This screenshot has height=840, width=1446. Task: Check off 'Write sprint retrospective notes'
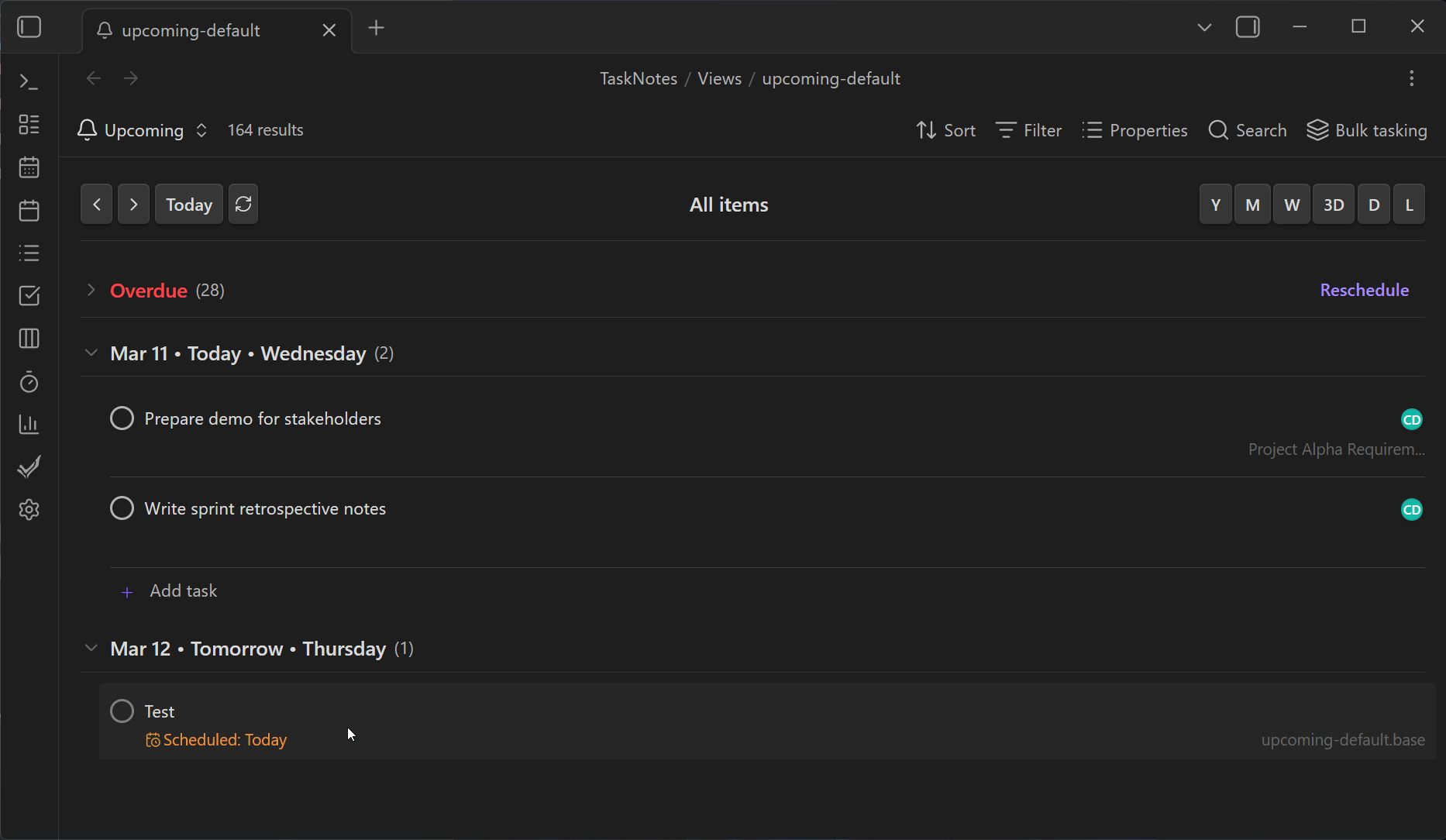[122, 508]
